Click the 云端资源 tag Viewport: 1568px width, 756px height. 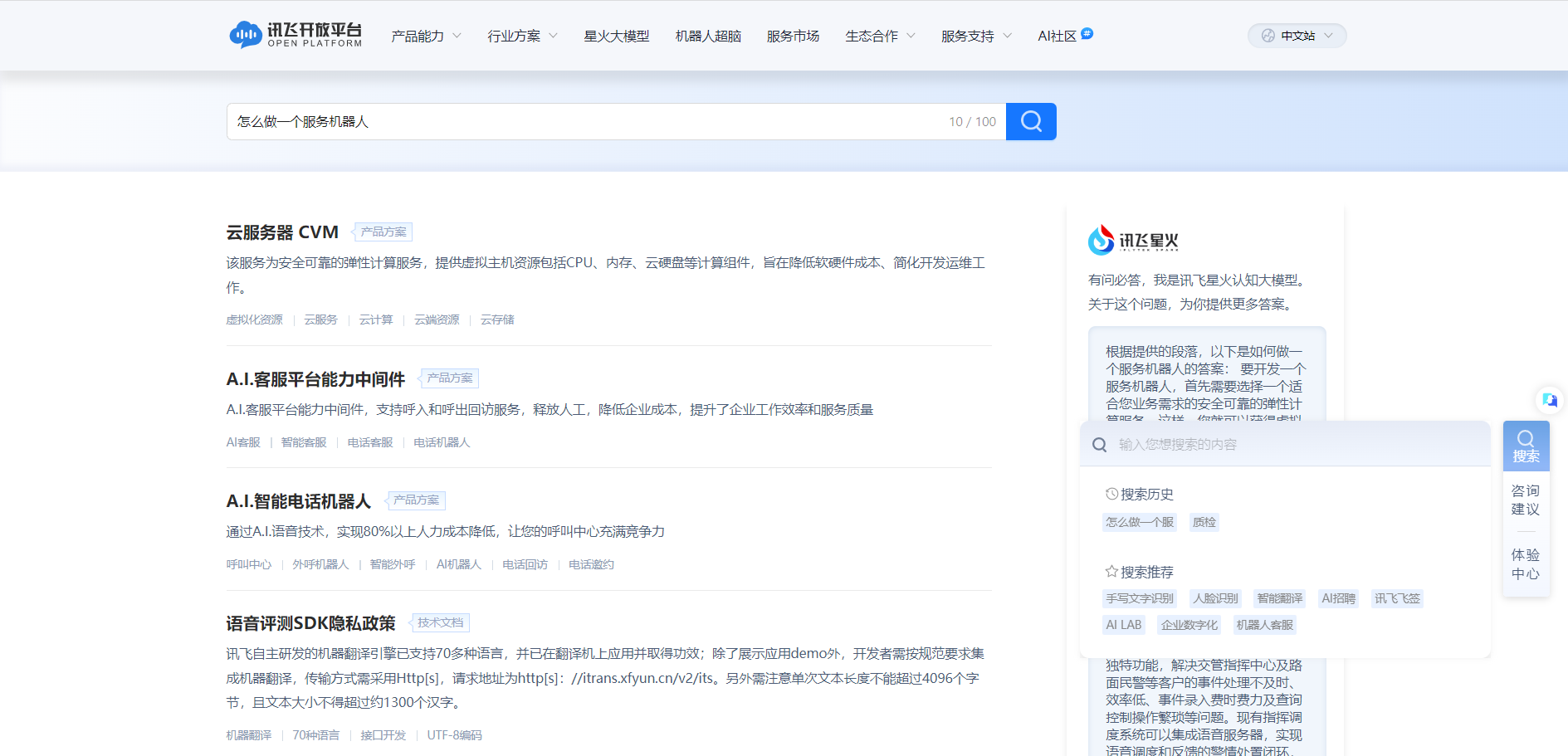(437, 319)
